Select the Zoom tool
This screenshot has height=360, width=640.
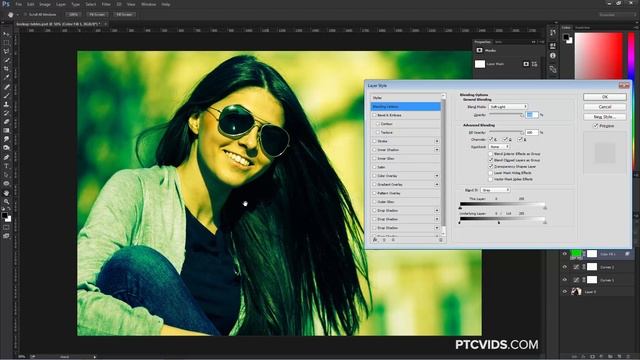[x=6, y=201]
